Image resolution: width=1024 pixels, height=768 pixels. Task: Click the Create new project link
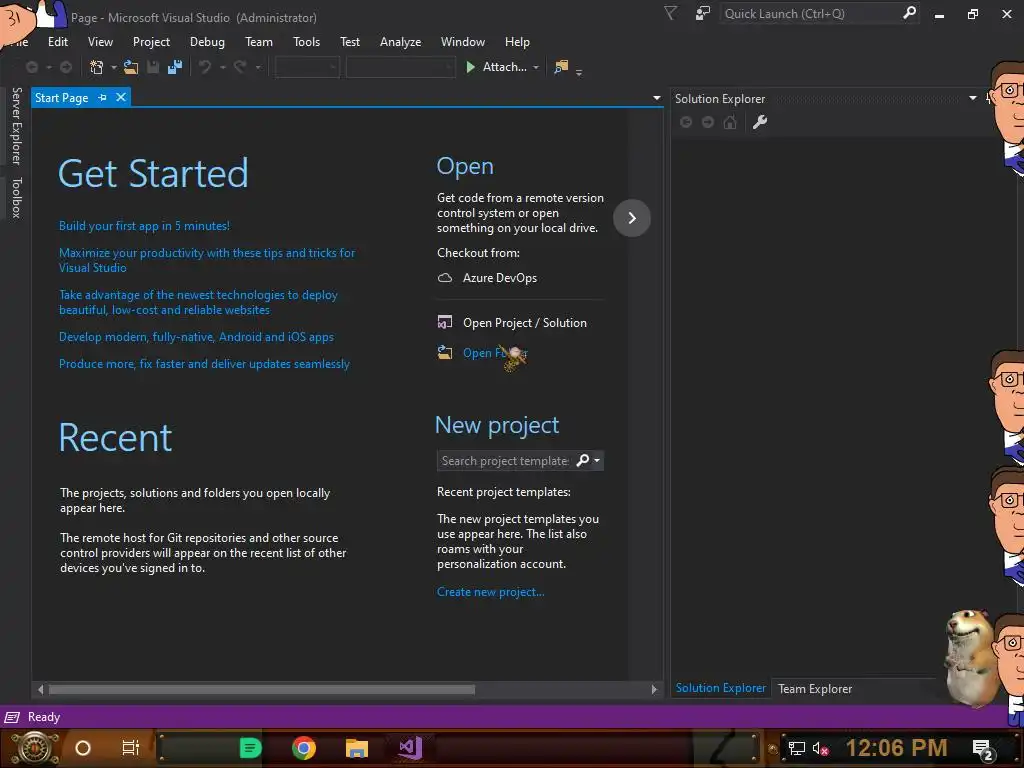pos(490,592)
